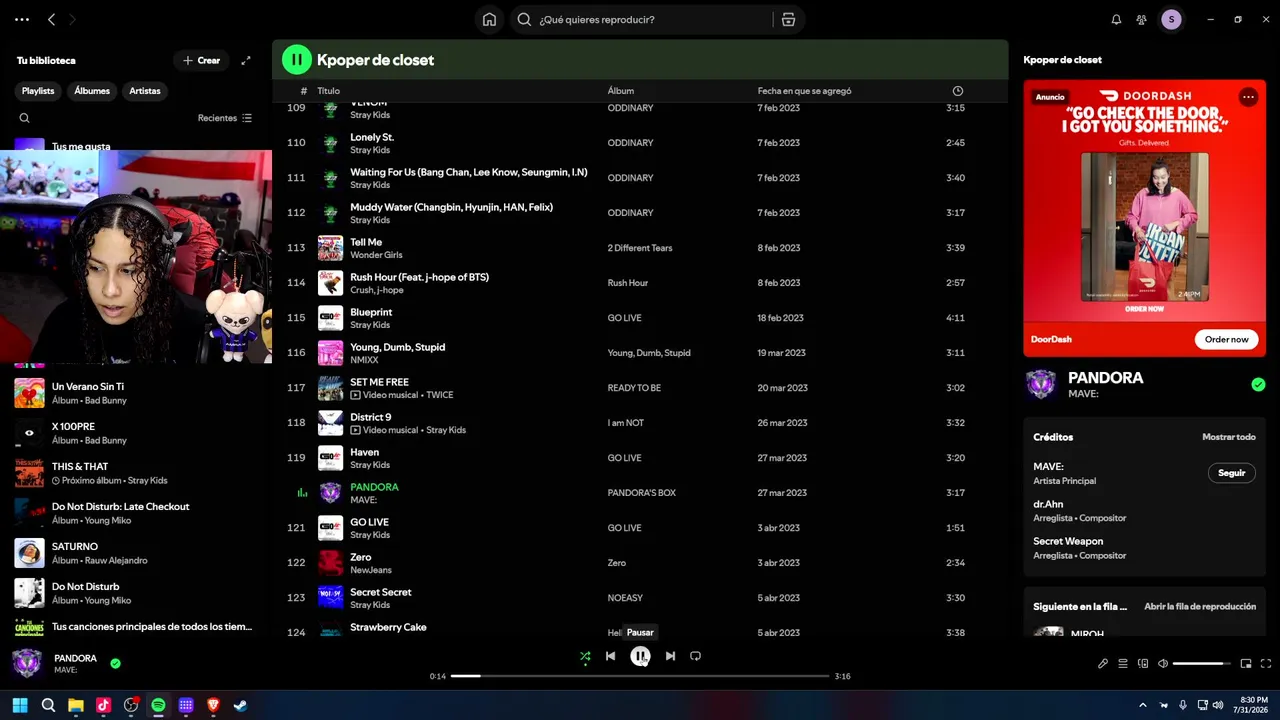Open Steam from the taskbar
1280x720 pixels.
pos(241,705)
